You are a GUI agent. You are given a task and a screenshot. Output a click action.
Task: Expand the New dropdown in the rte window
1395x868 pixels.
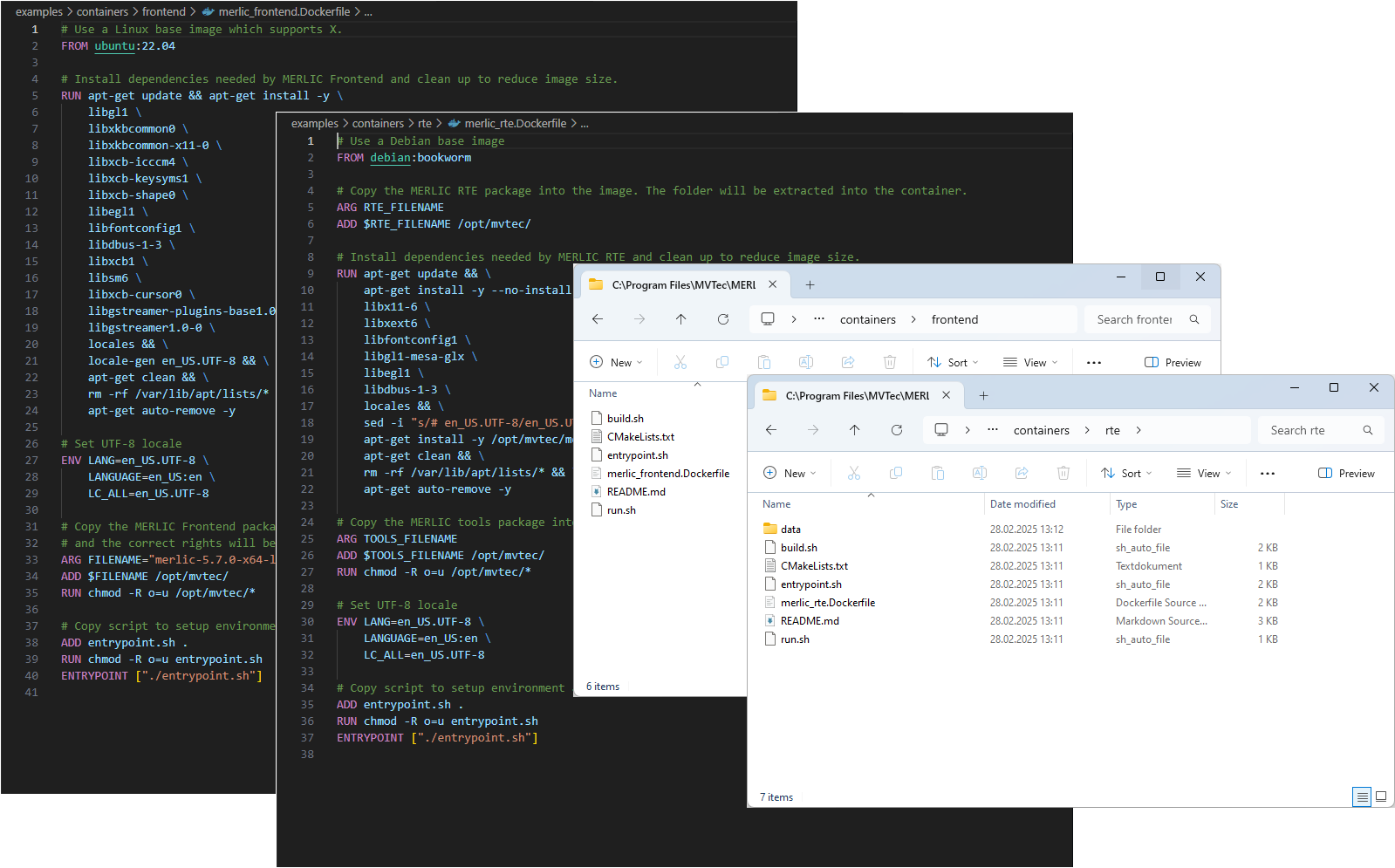tap(790, 473)
